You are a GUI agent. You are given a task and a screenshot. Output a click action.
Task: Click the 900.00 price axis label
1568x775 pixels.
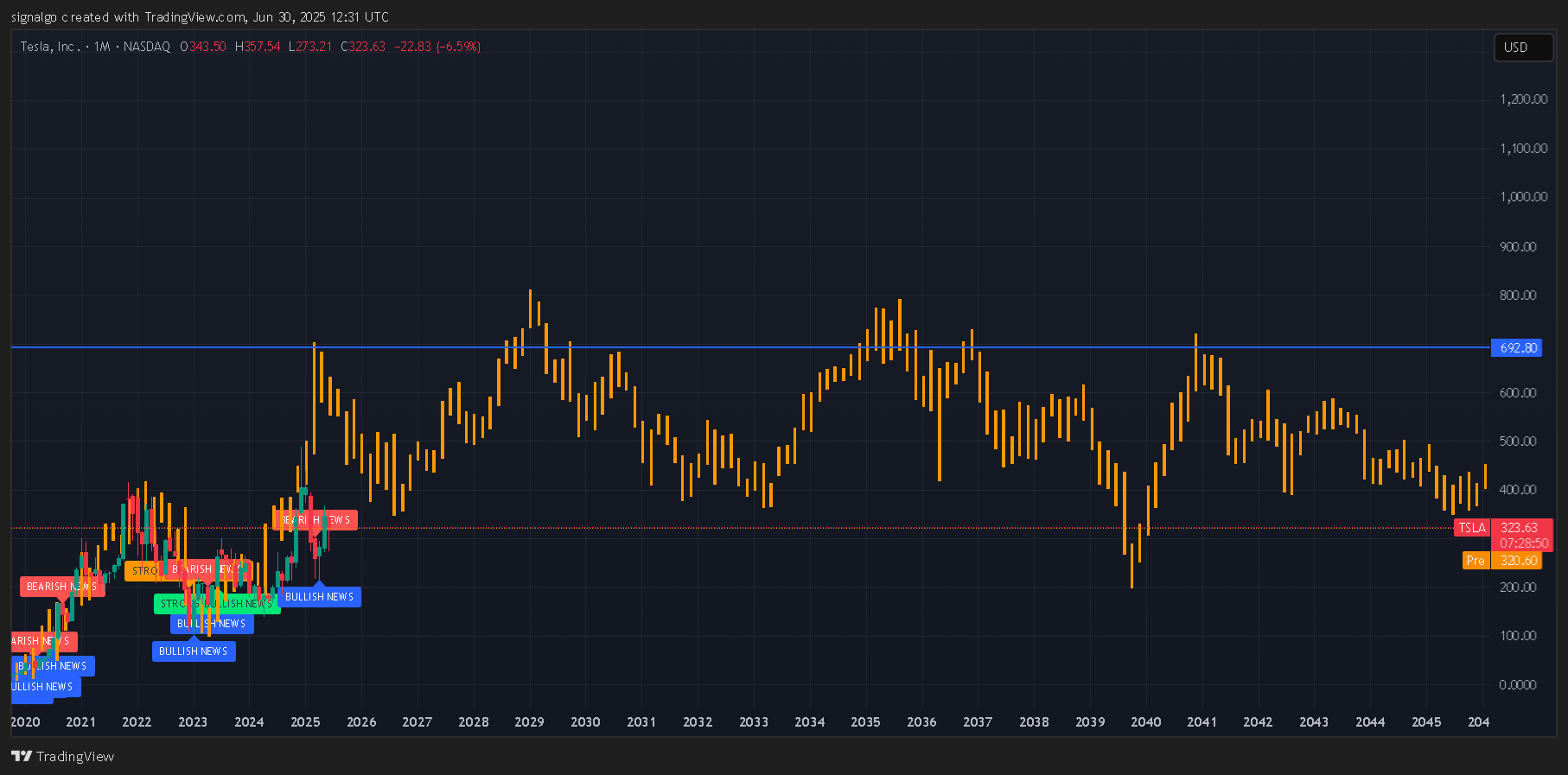[x=1518, y=247]
